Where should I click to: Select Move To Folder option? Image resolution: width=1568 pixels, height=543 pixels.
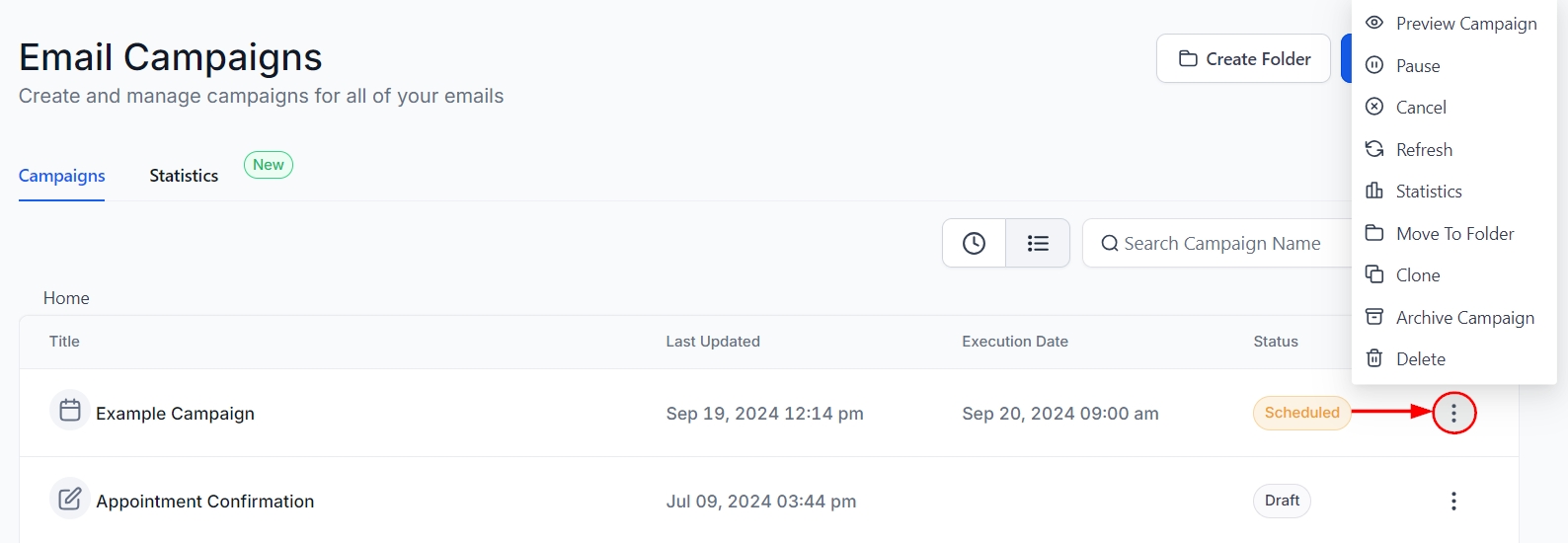click(x=1453, y=234)
